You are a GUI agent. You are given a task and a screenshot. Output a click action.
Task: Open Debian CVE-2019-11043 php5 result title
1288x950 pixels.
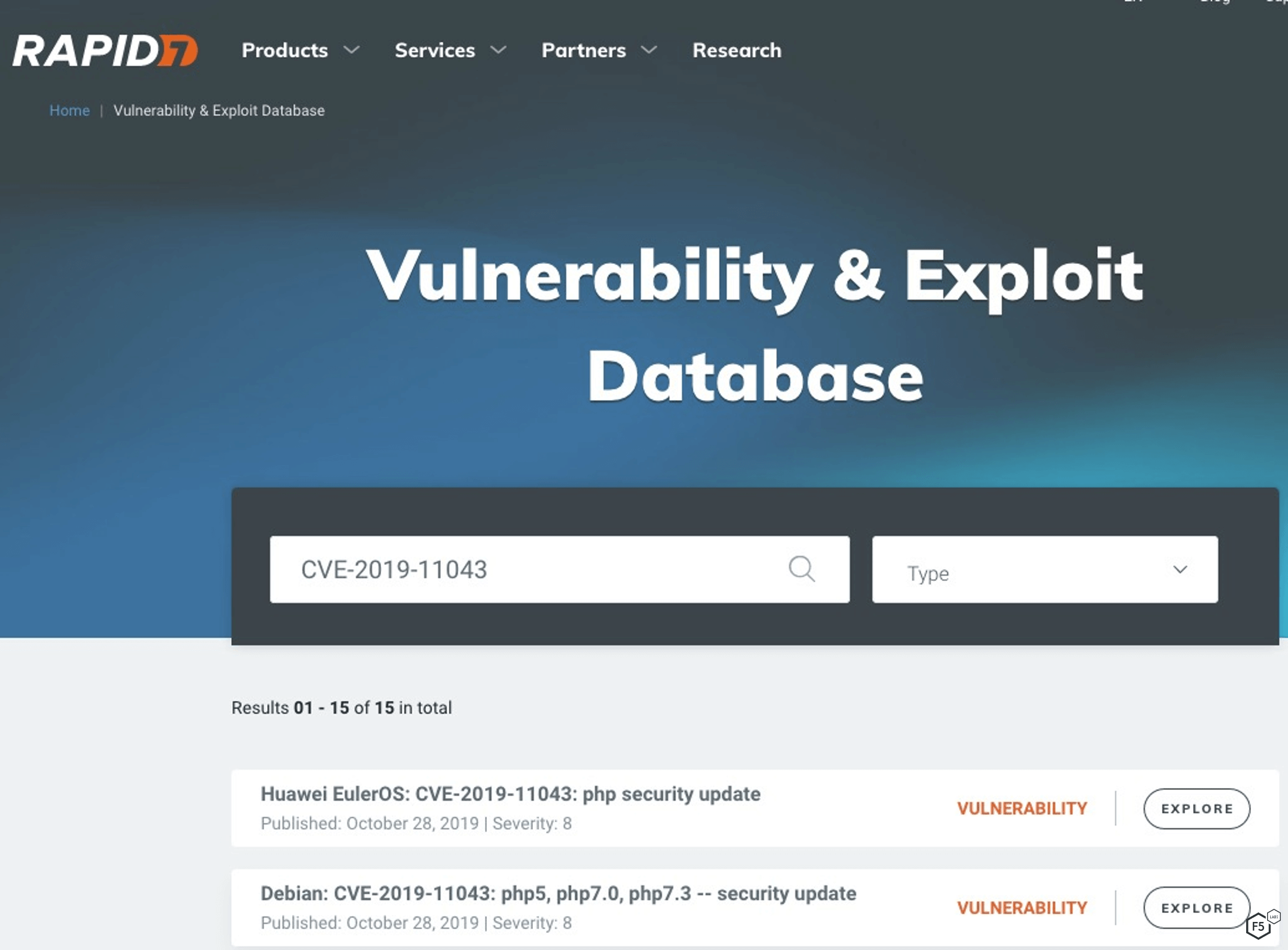(x=558, y=893)
